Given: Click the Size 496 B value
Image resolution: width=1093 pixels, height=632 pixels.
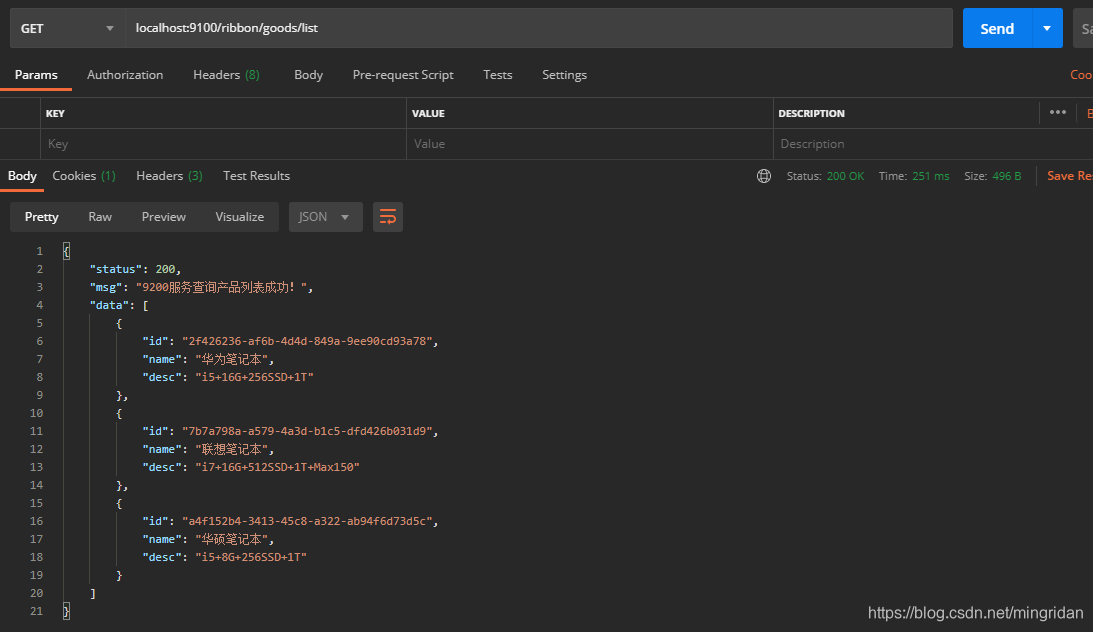Looking at the screenshot, I should 1007,176.
